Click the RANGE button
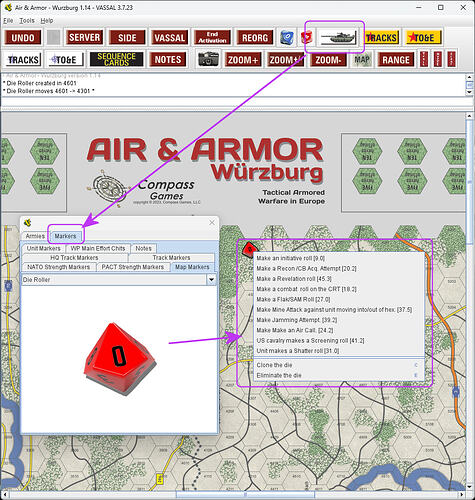The height and width of the screenshot is (500, 475). point(396,60)
